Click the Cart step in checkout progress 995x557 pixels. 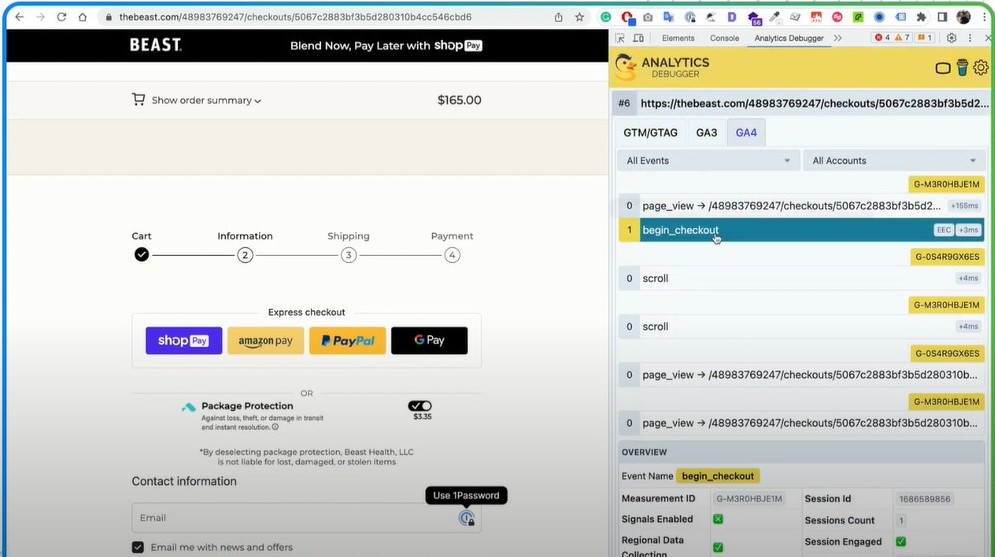pos(142,254)
